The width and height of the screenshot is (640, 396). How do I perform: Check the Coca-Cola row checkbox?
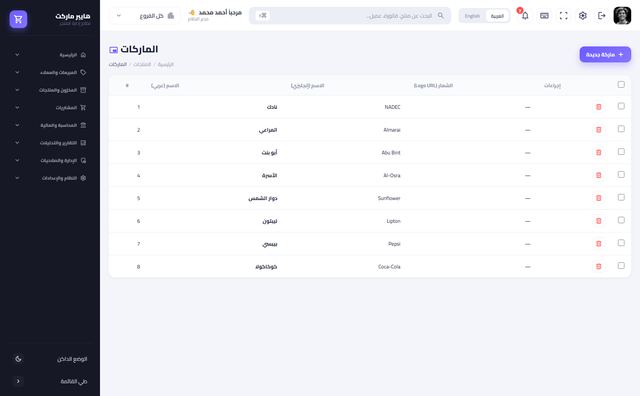[x=621, y=266]
